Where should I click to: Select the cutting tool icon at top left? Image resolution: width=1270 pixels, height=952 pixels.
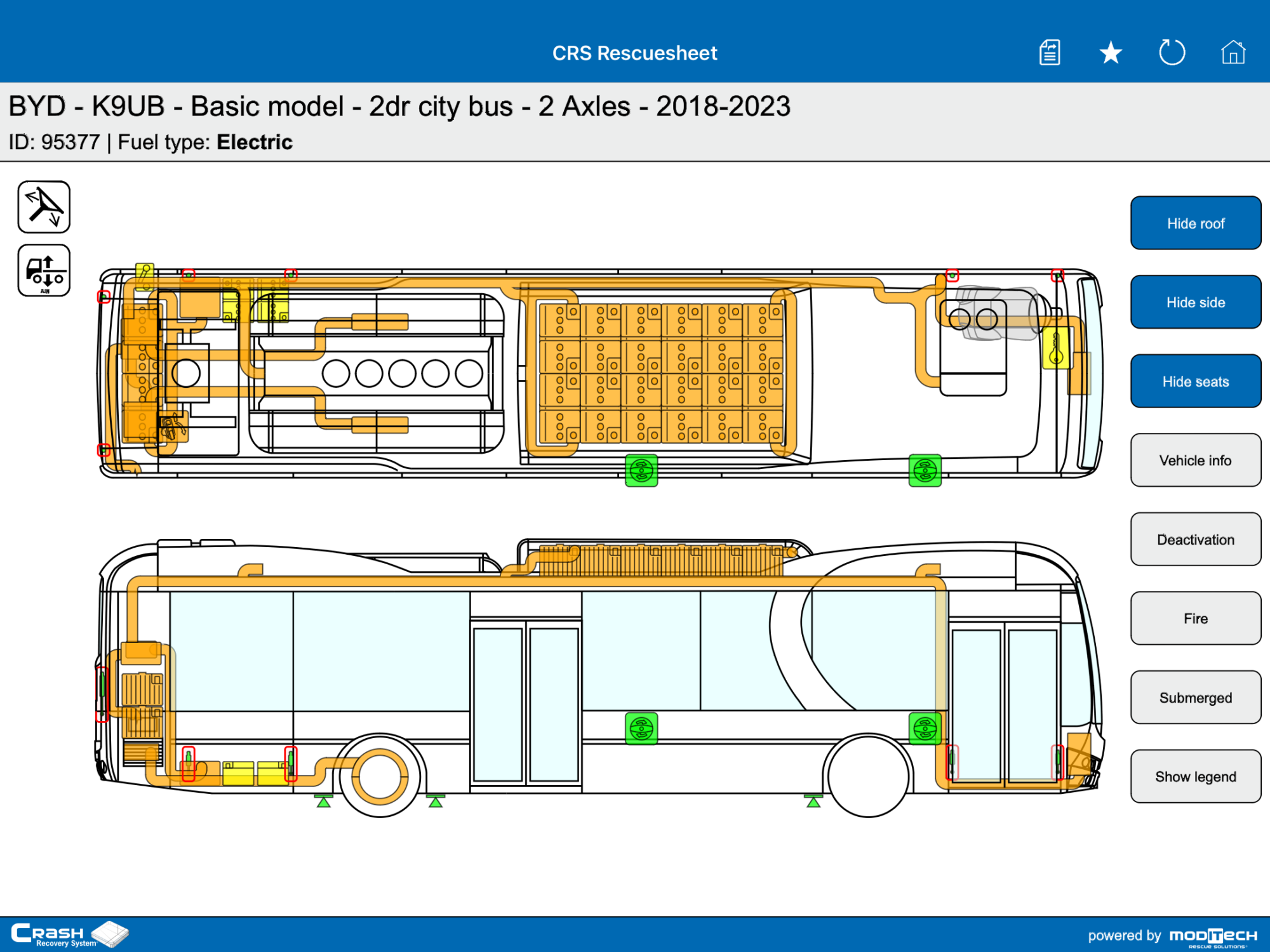pyautogui.click(x=44, y=206)
